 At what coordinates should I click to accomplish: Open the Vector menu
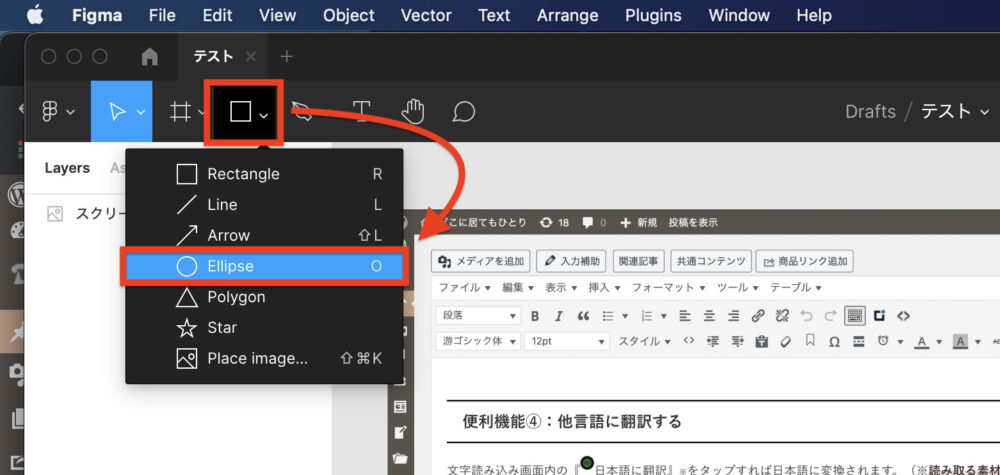coord(426,15)
